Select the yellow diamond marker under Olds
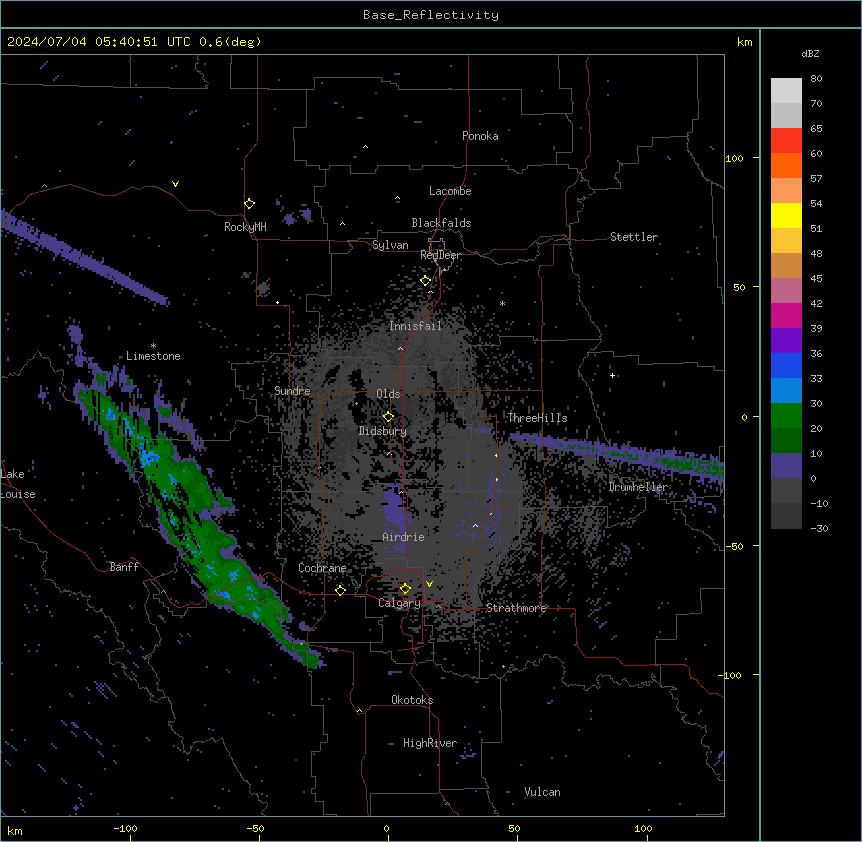Viewport: 862px width, 842px height. [388, 417]
